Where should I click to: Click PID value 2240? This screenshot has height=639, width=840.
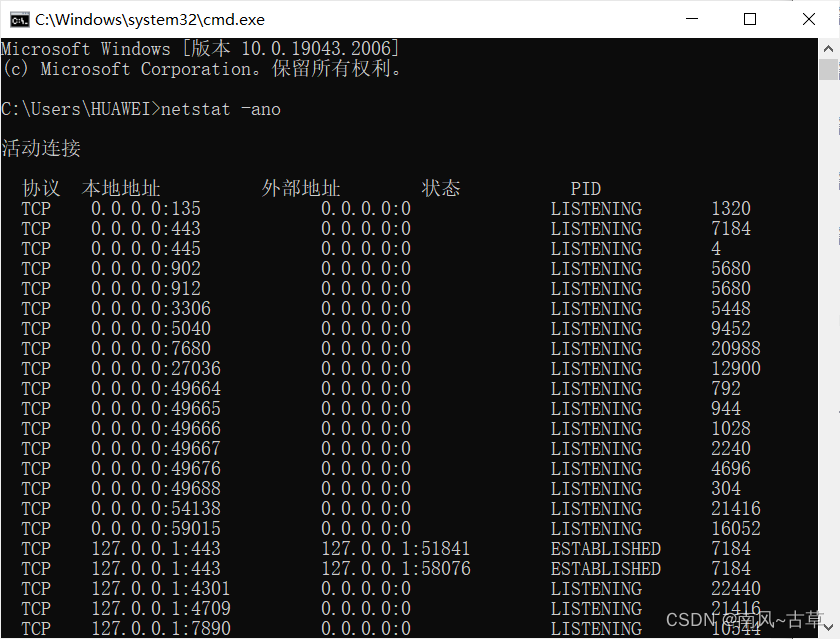pyautogui.click(x=731, y=449)
